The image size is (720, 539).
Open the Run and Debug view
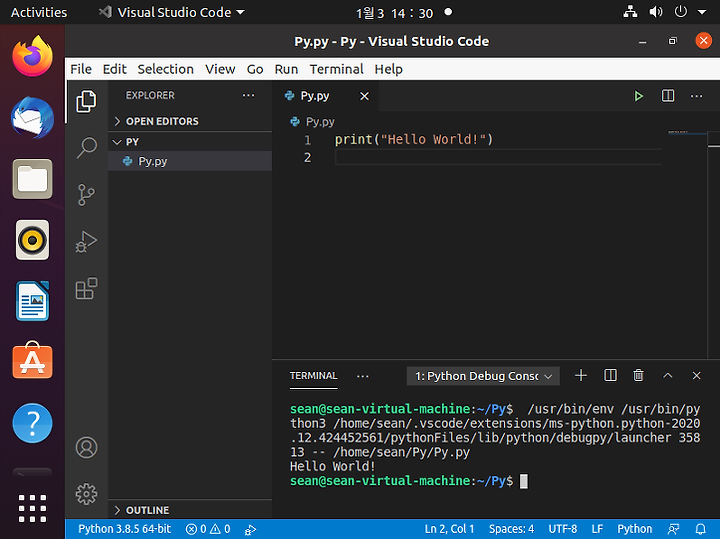pos(86,242)
